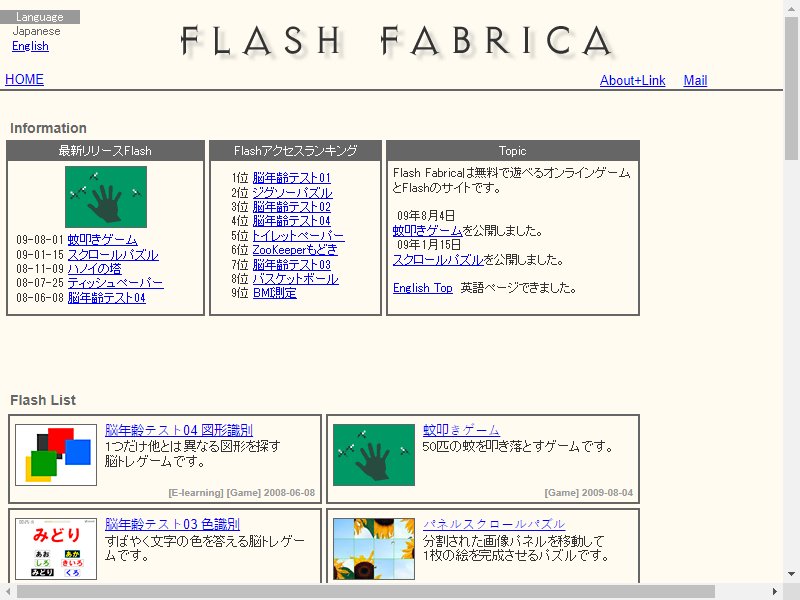800x600 pixels.
Task: Click the scroll right arrow
Action: coord(774,592)
